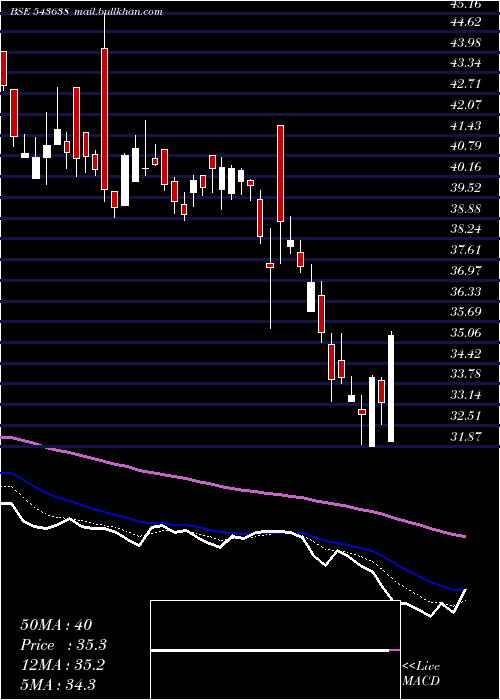Click the Price : 35.3 readout

(63, 645)
